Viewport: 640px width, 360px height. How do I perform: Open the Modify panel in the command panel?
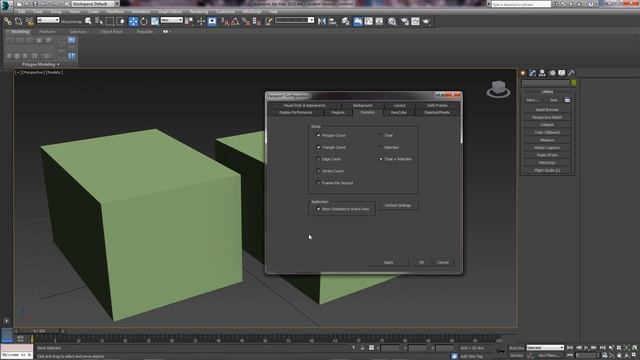click(x=533, y=73)
